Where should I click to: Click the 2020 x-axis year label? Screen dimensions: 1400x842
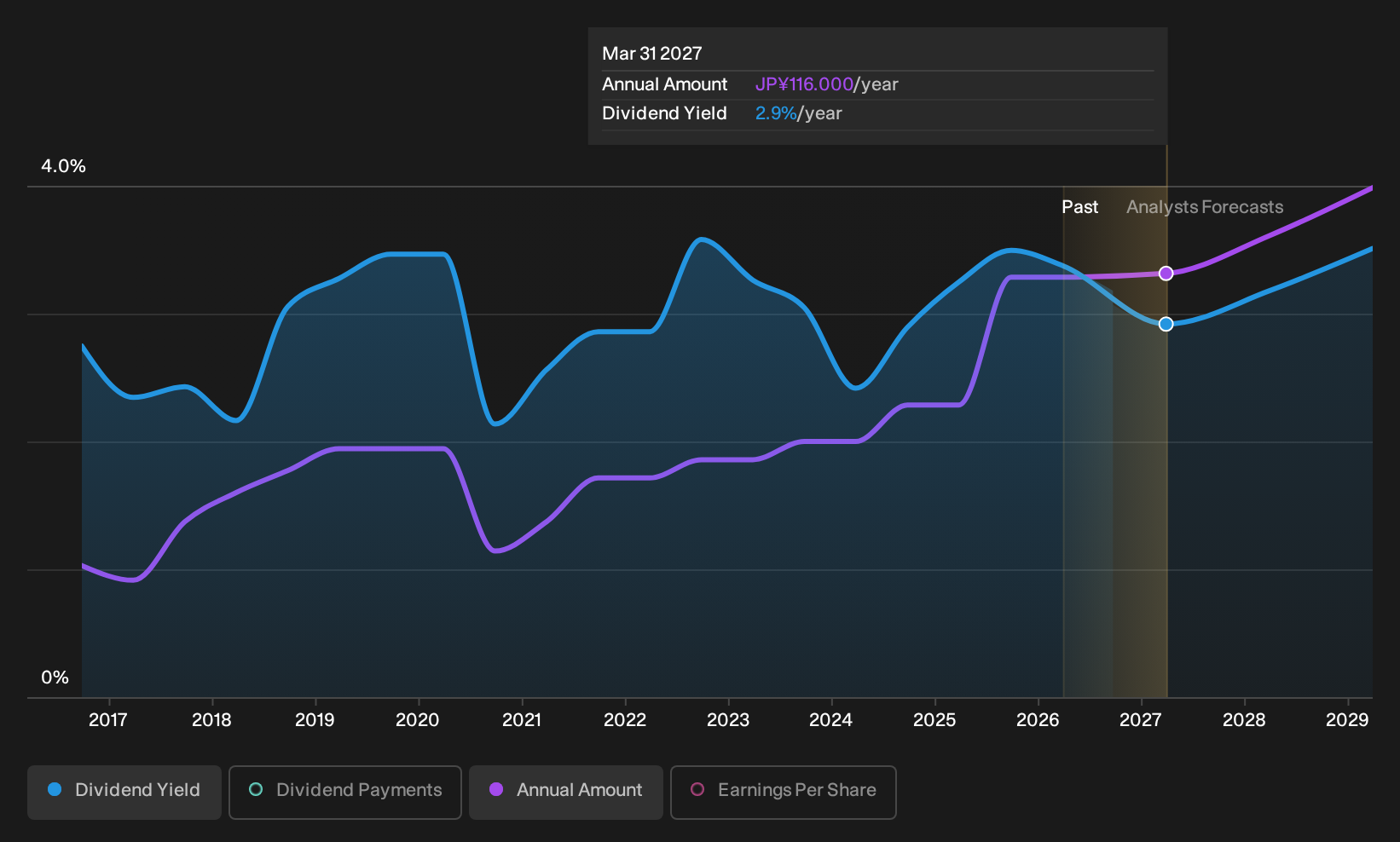point(418,720)
